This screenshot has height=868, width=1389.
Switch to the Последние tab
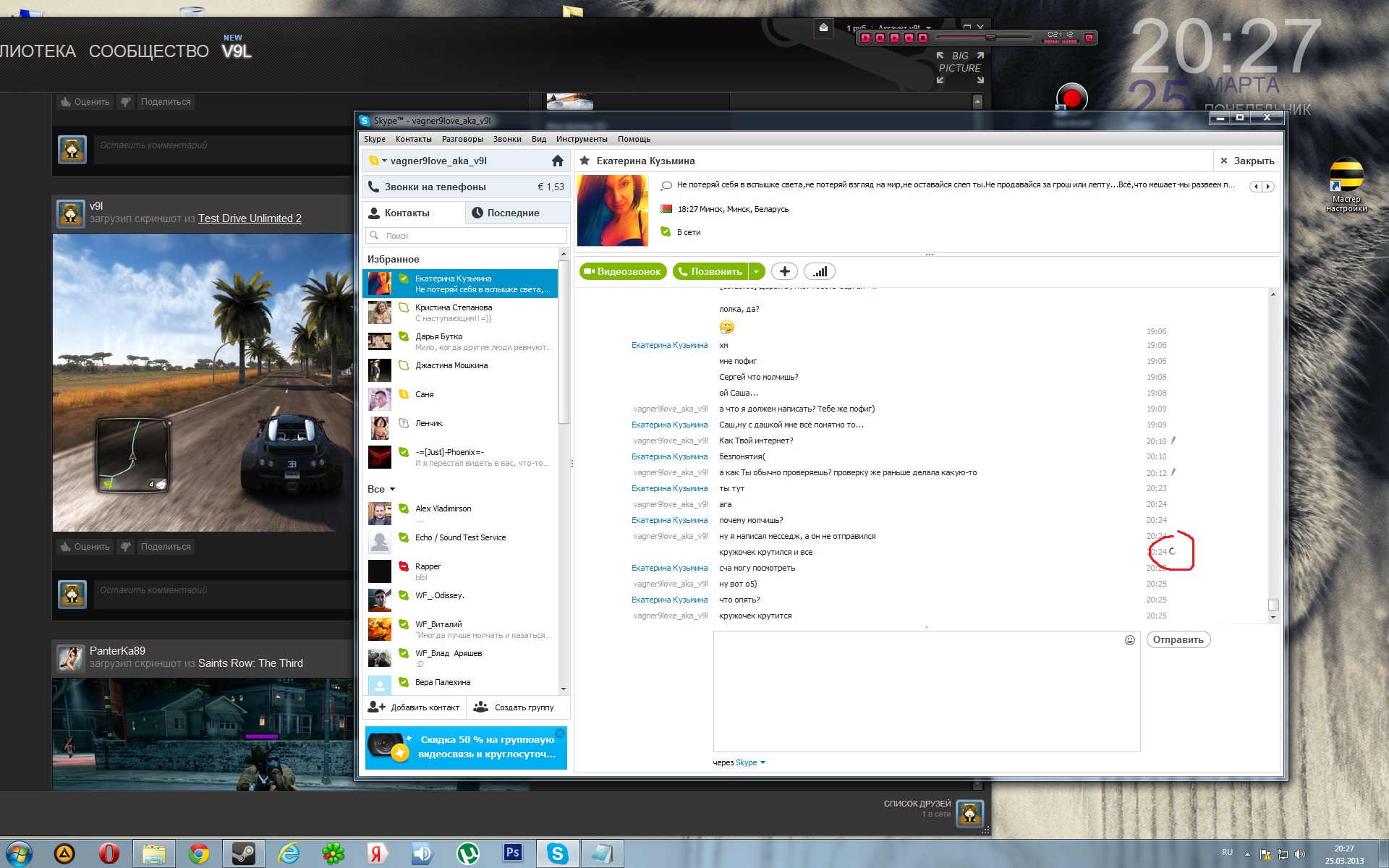tap(518, 213)
